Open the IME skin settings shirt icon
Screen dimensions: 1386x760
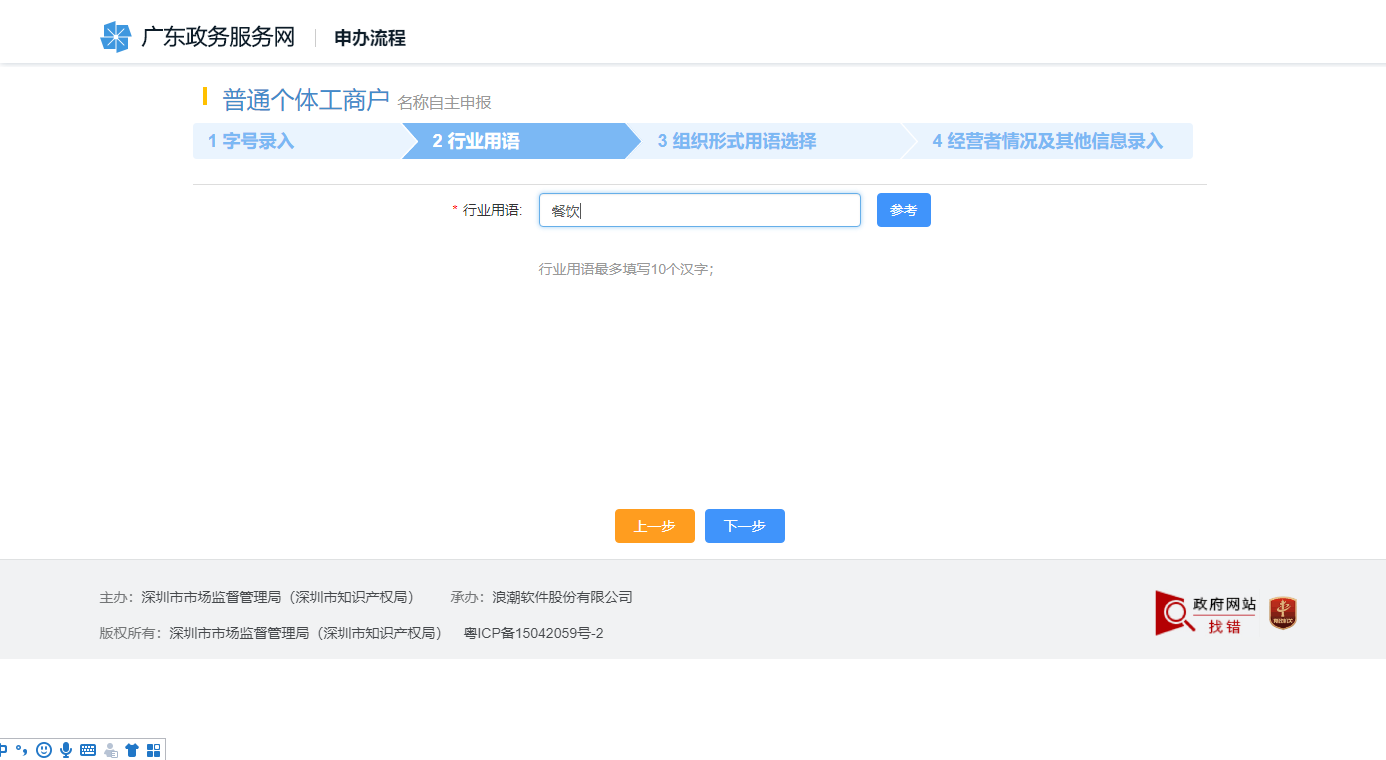(132, 748)
